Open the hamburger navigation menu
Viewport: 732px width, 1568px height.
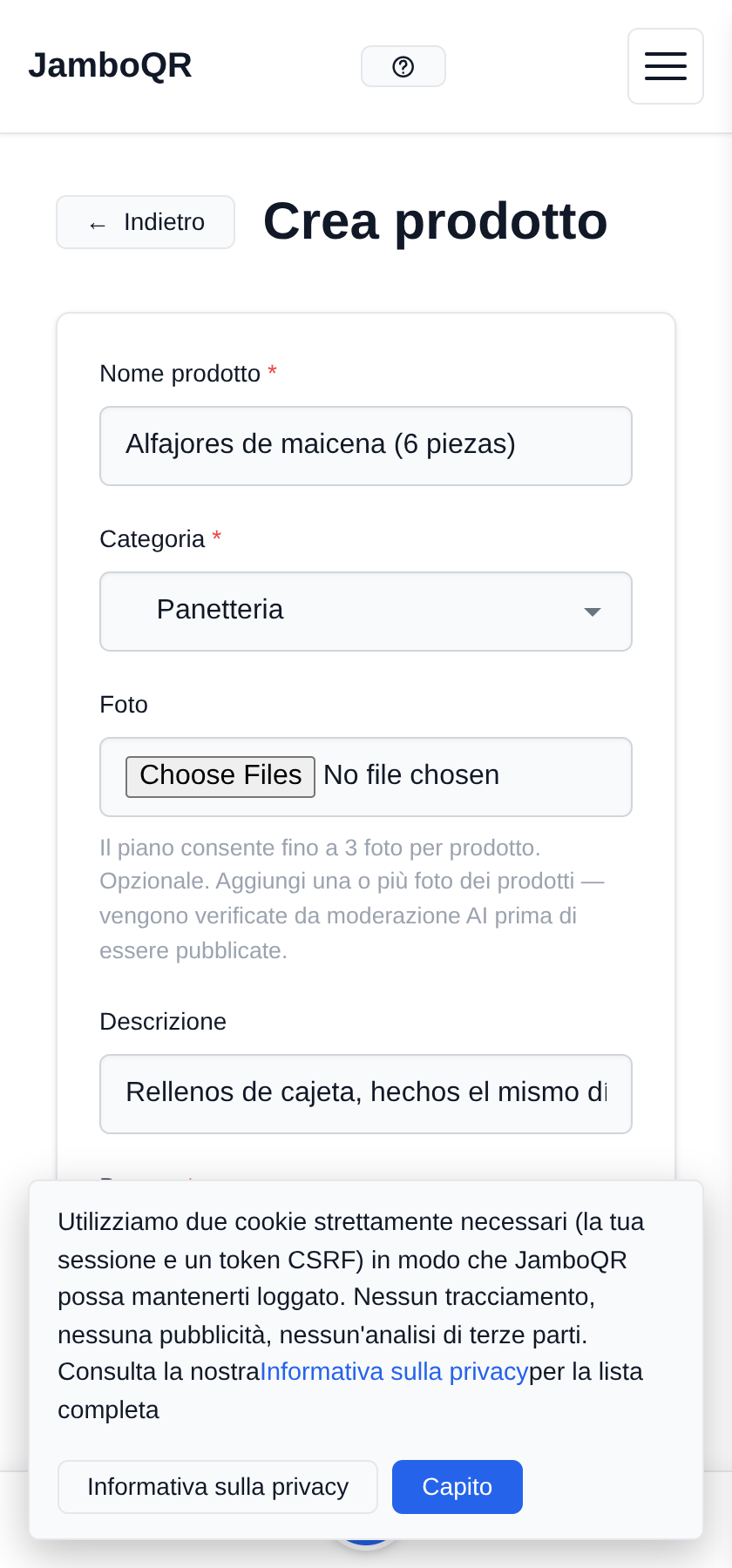point(666,66)
